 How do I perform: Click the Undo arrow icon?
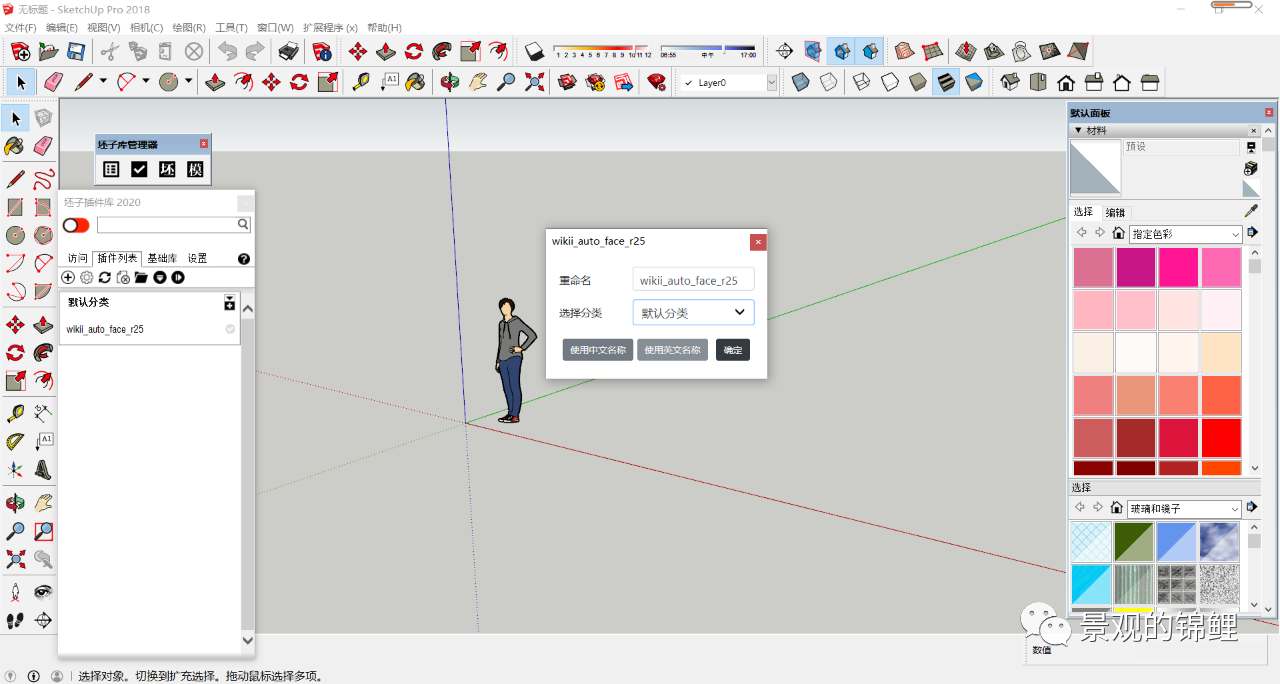pos(228,51)
